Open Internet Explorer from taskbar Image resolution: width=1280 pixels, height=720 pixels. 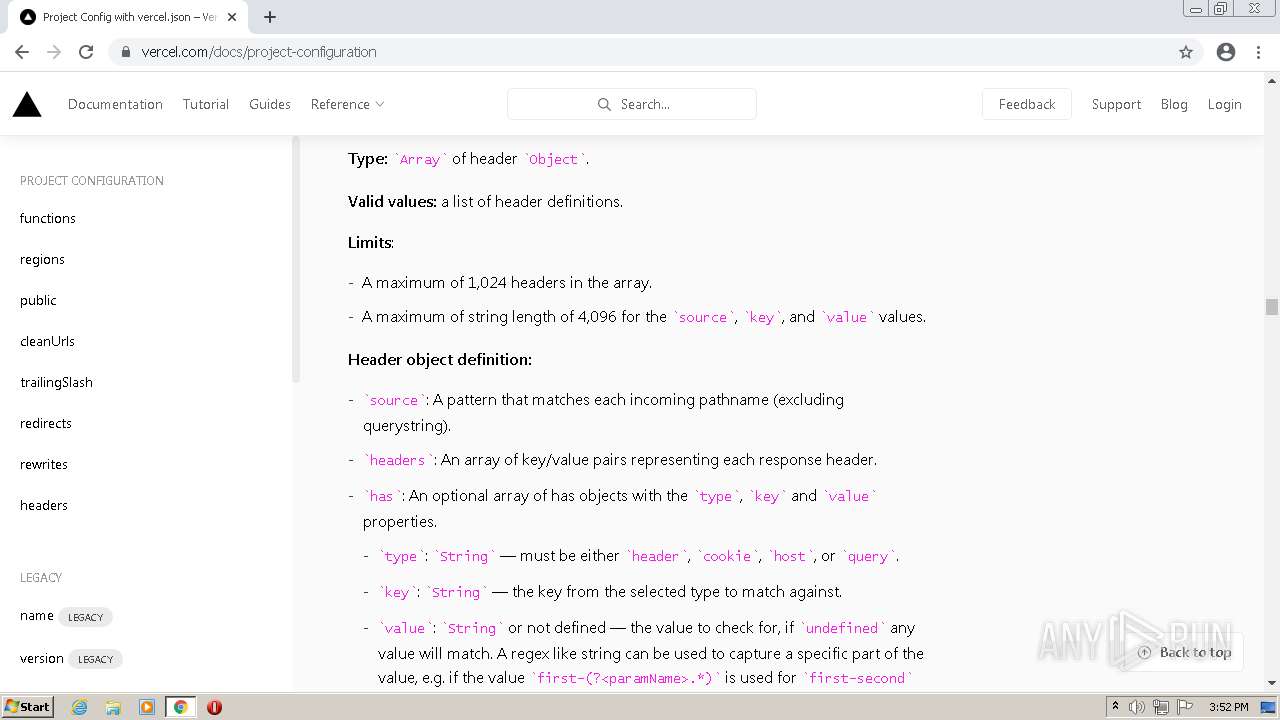coord(79,707)
